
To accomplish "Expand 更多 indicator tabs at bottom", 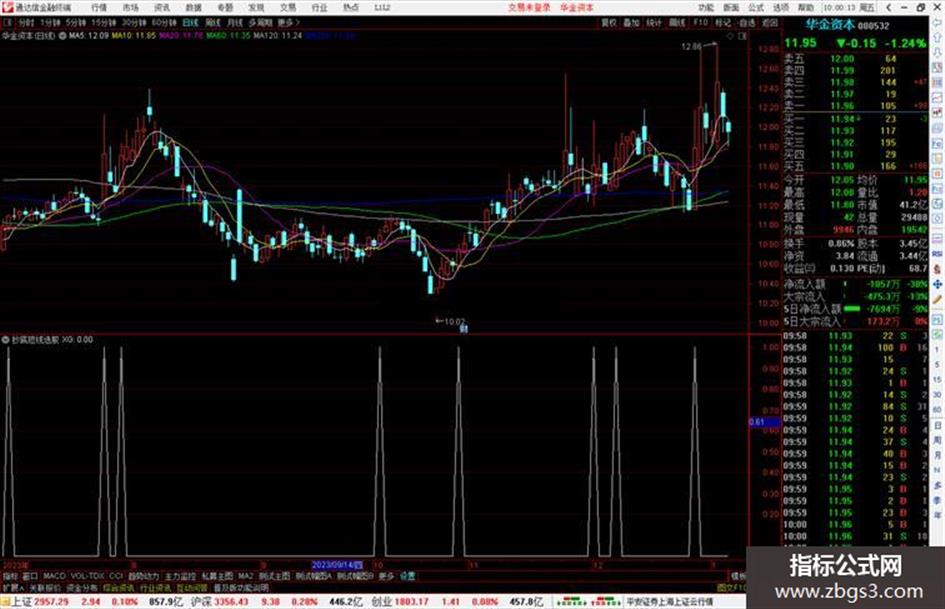I will click(x=386, y=576).
